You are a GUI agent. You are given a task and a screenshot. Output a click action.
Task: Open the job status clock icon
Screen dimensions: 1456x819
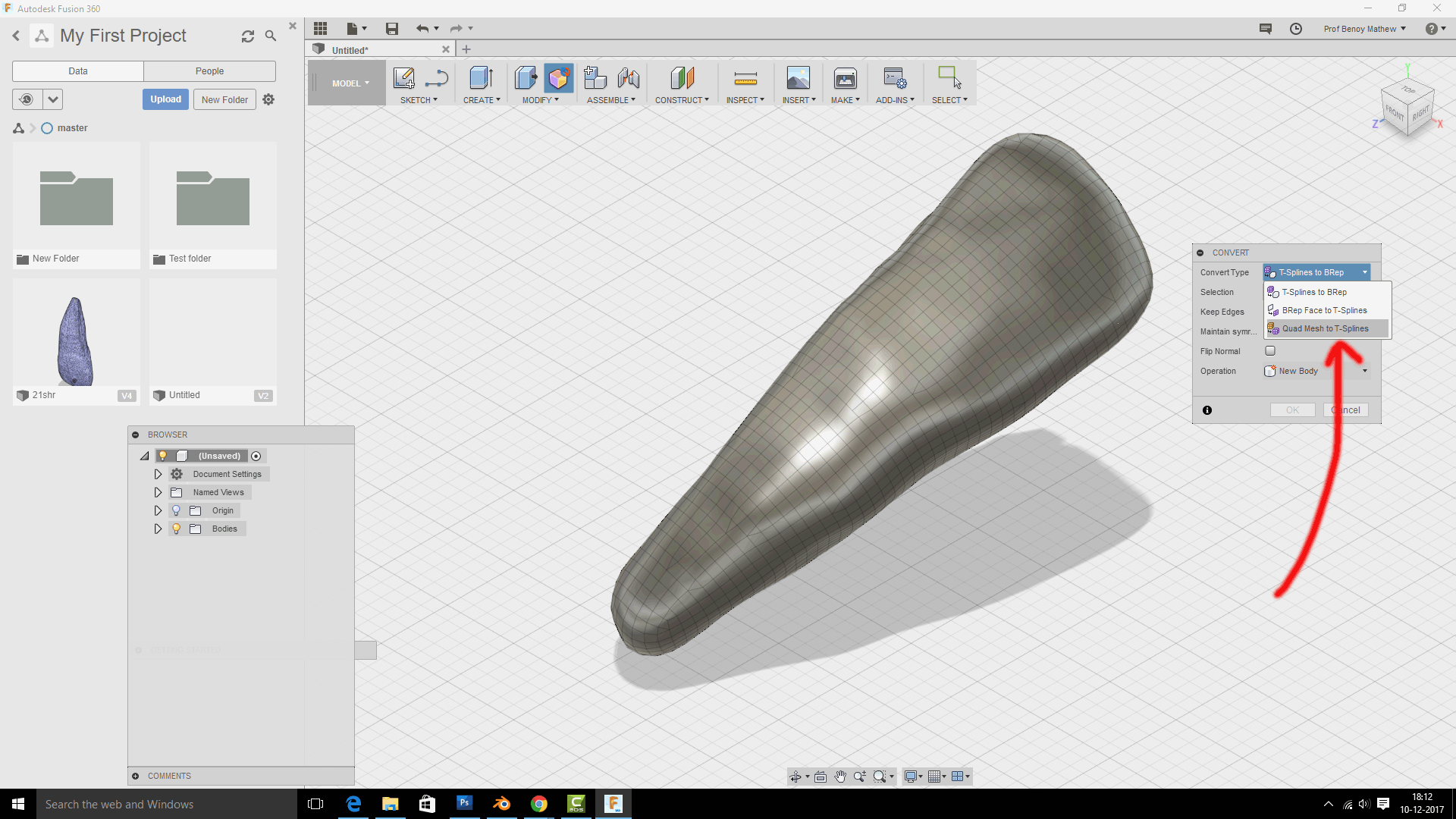(x=1296, y=29)
